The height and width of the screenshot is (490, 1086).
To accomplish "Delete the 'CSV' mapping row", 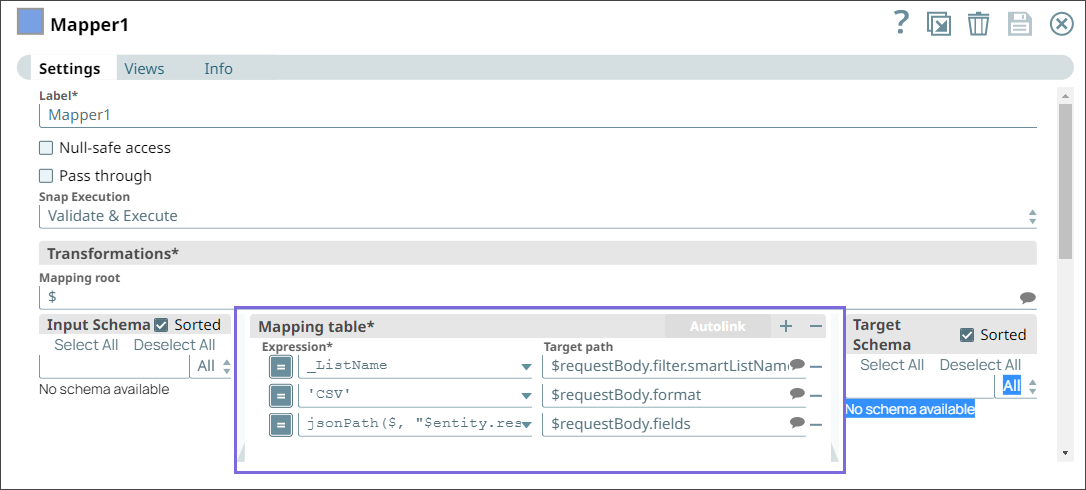I will pyautogui.click(x=816, y=396).
